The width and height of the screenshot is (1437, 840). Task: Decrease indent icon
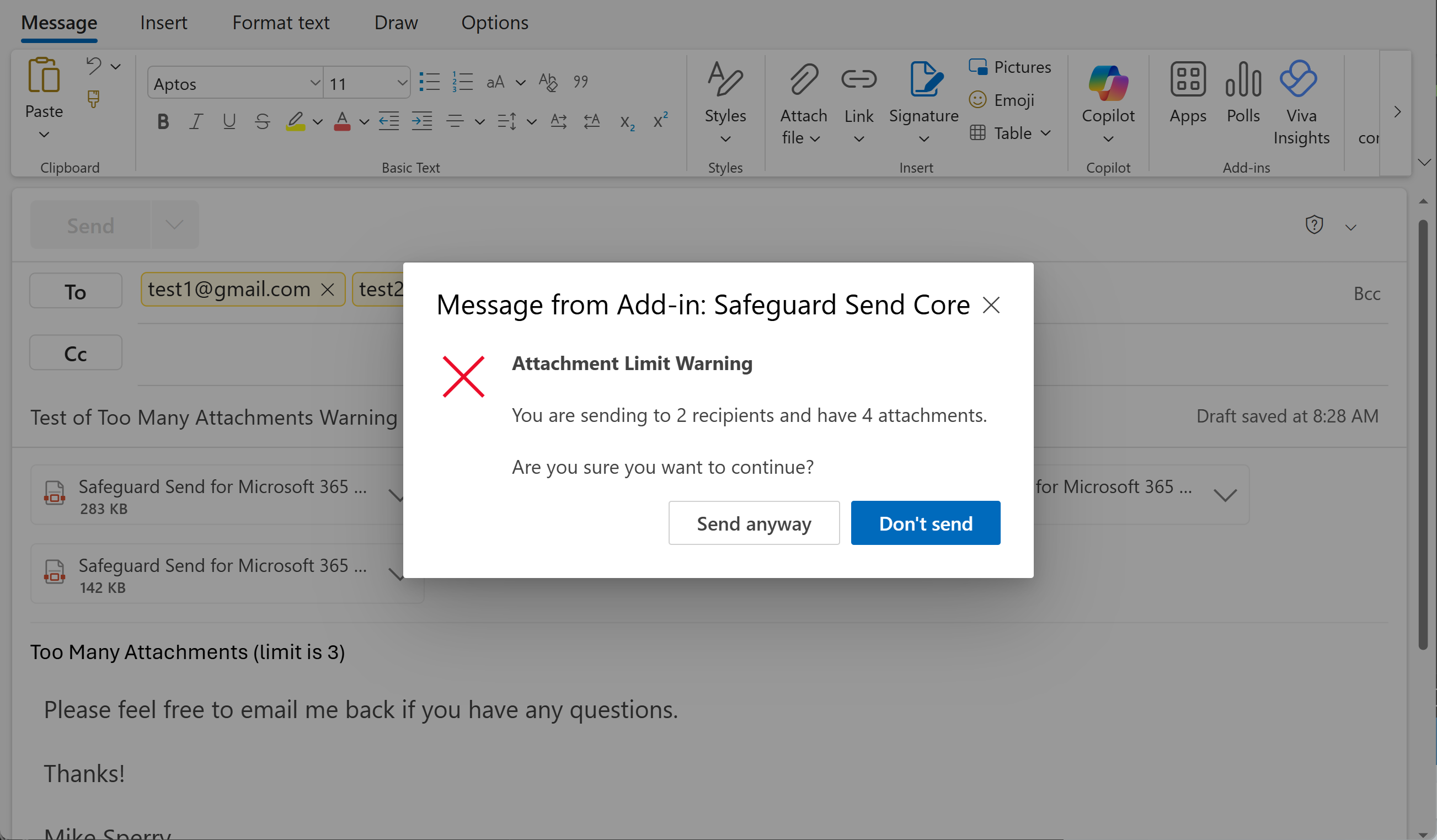[x=389, y=121]
